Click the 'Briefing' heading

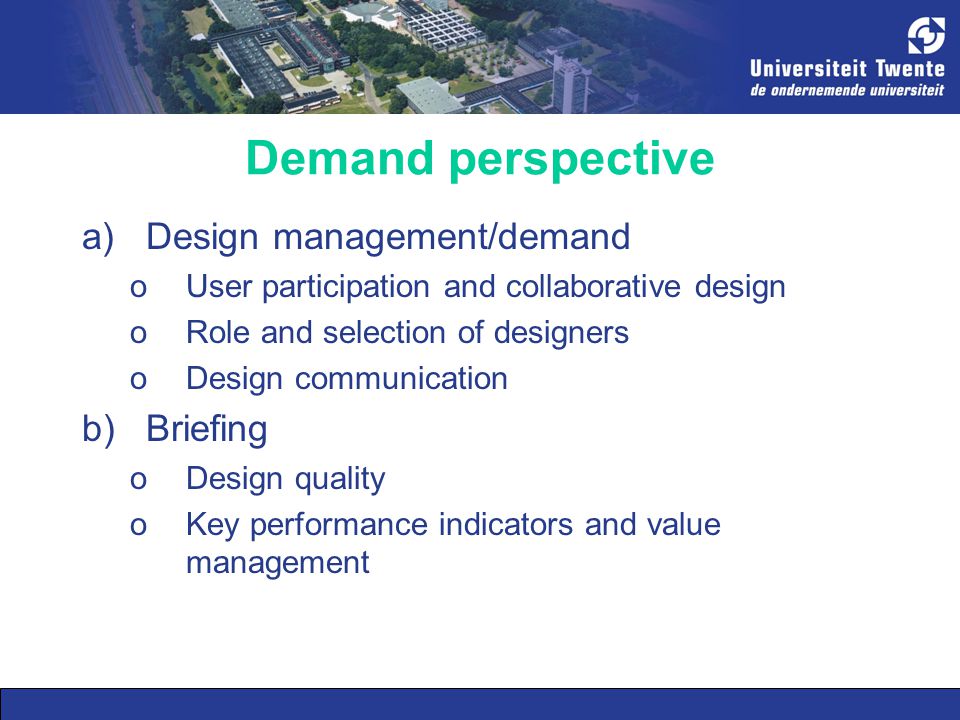click(206, 429)
